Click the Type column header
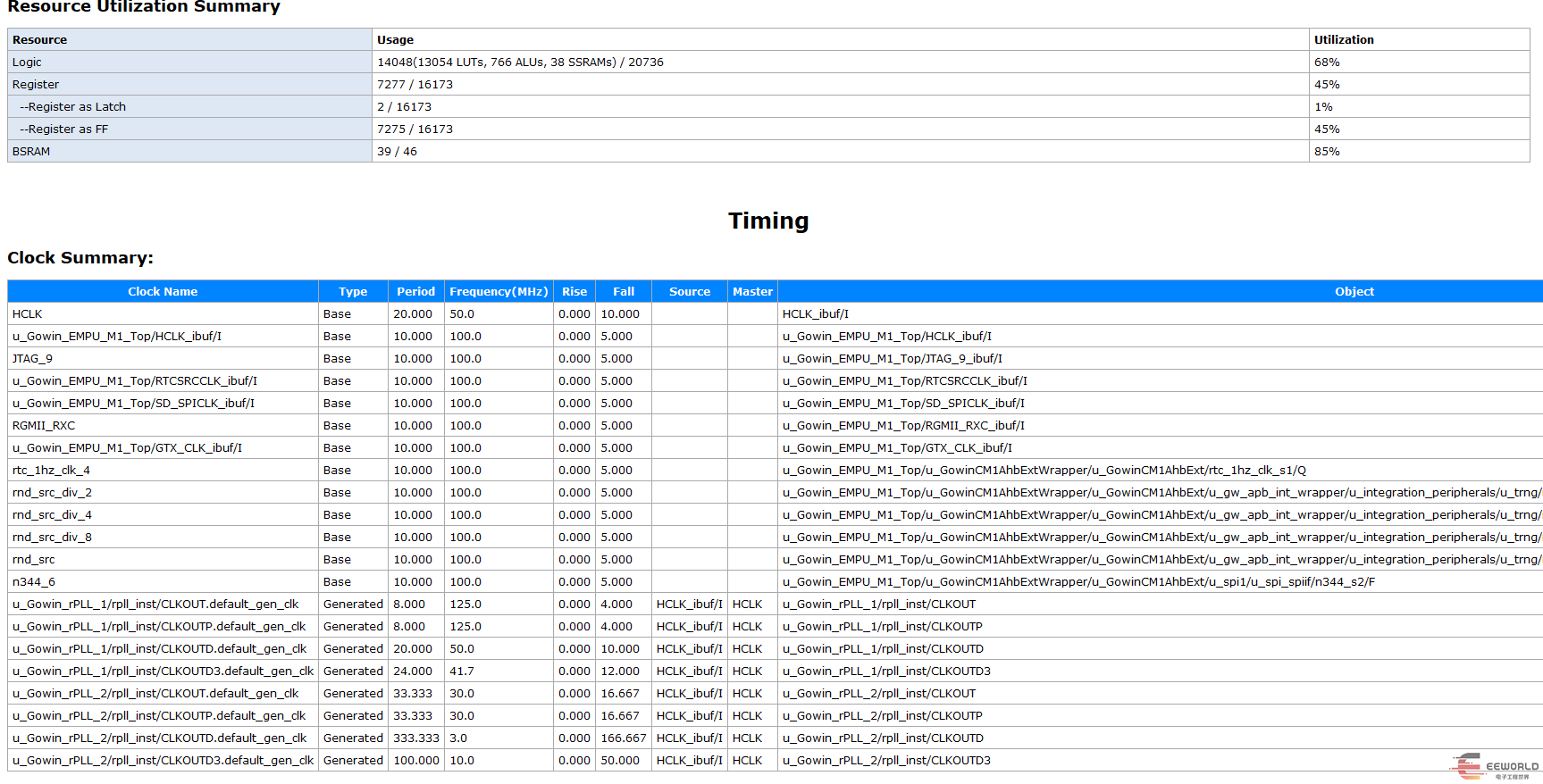Viewport: 1543px width, 784px height. 353,291
